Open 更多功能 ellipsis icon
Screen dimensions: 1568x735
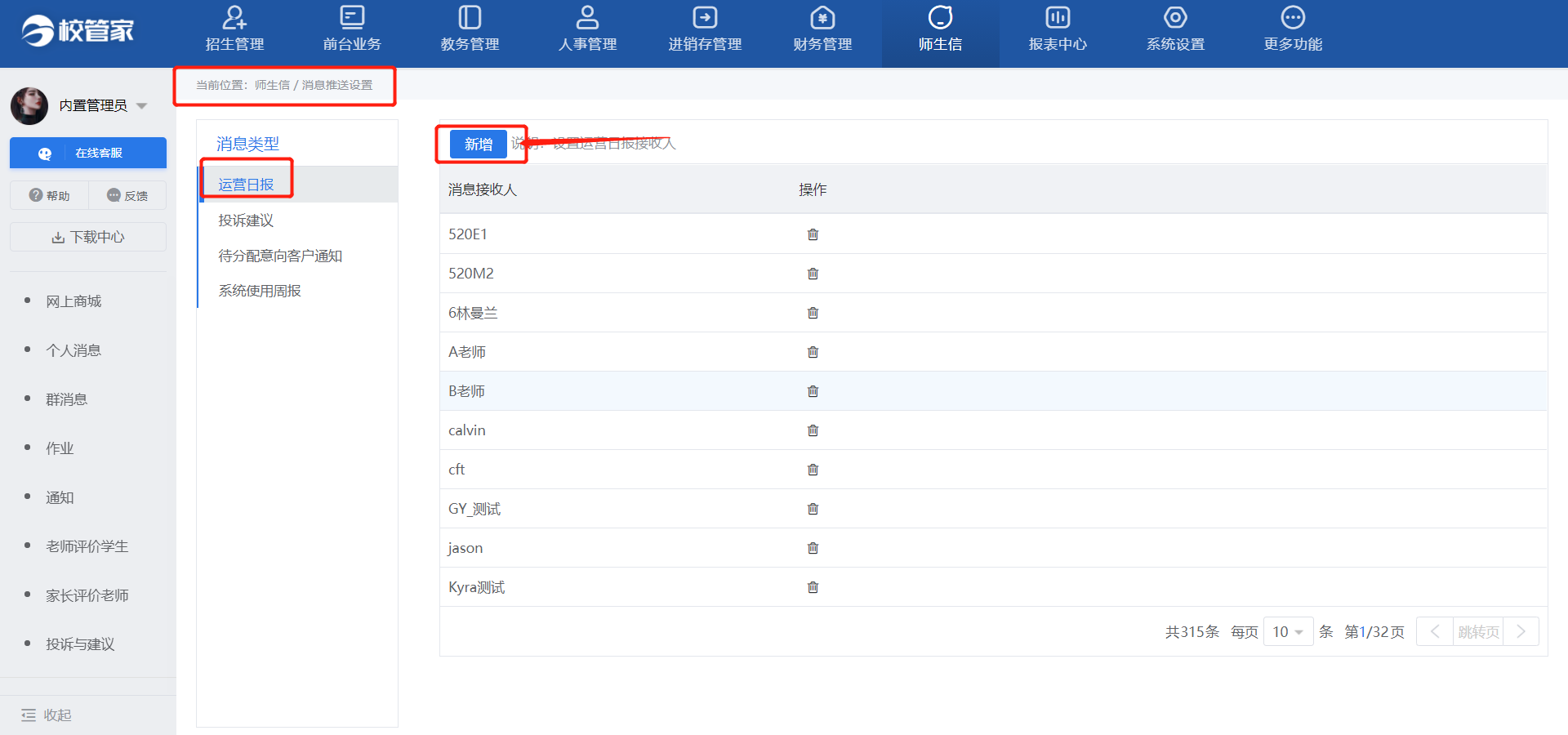[1293, 17]
